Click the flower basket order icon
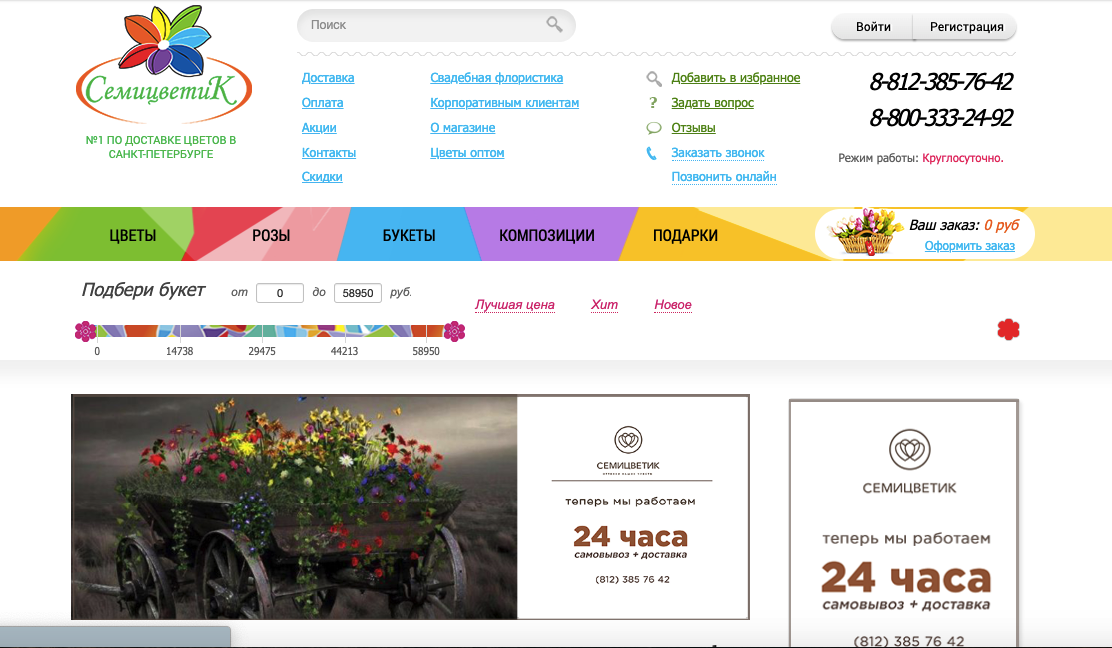 pyautogui.click(x=867, y=234)
